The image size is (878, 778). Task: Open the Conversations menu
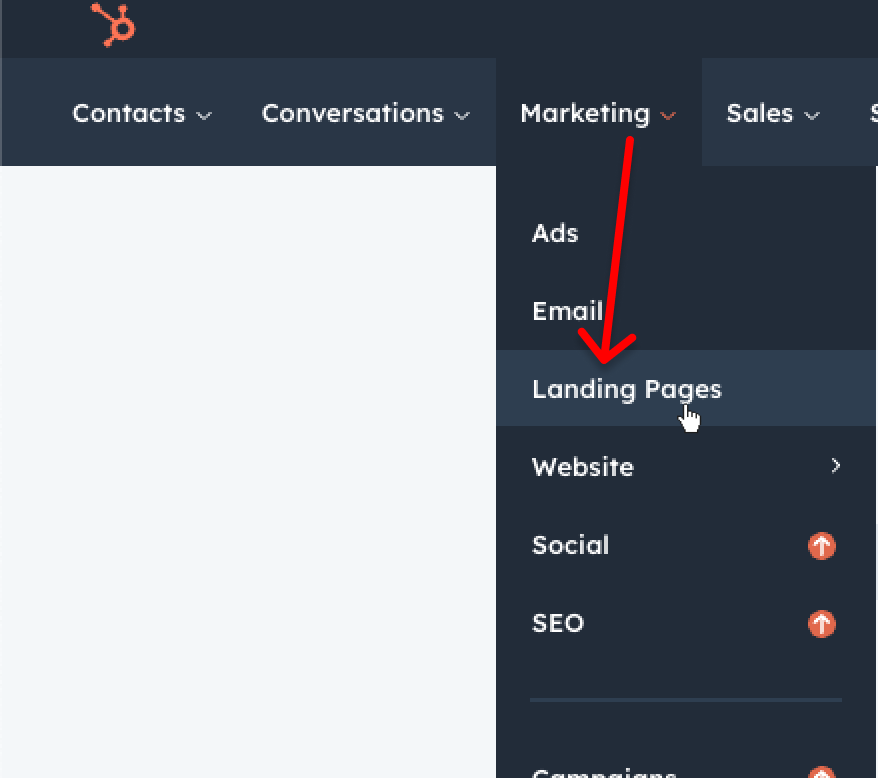[x=352, y=114]
